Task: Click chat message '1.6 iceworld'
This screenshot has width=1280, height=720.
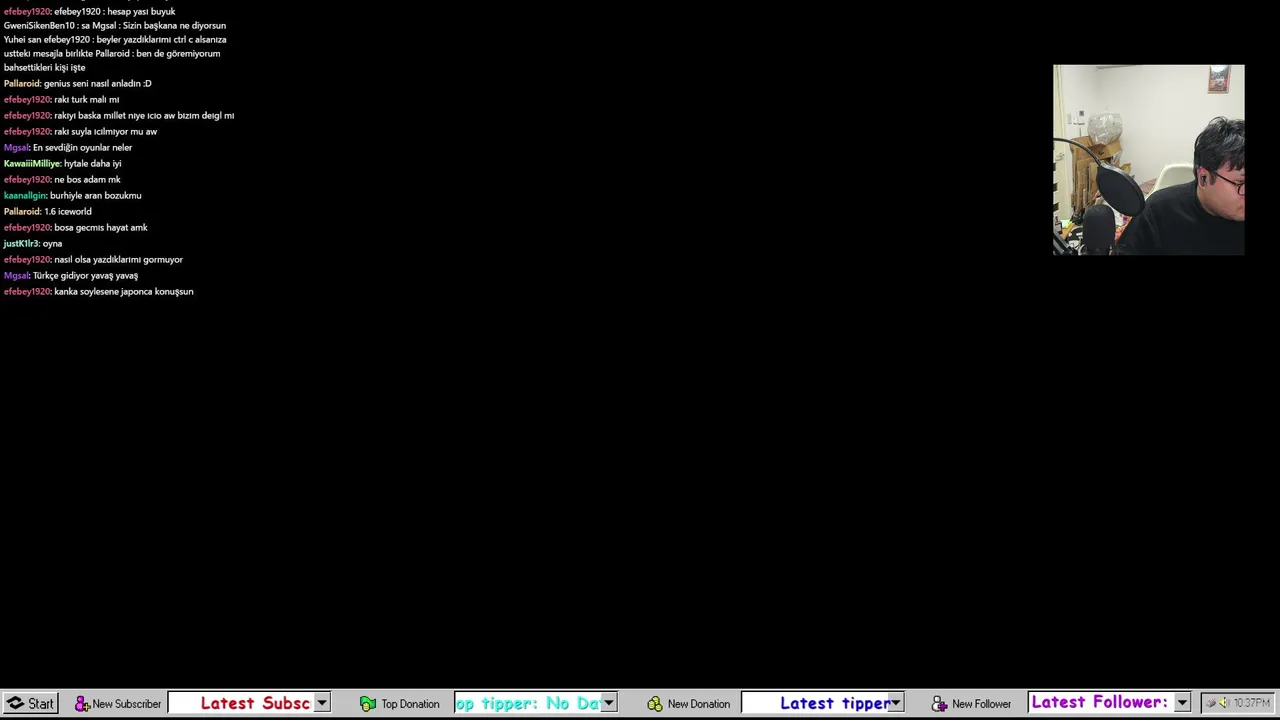Action: 67,211
